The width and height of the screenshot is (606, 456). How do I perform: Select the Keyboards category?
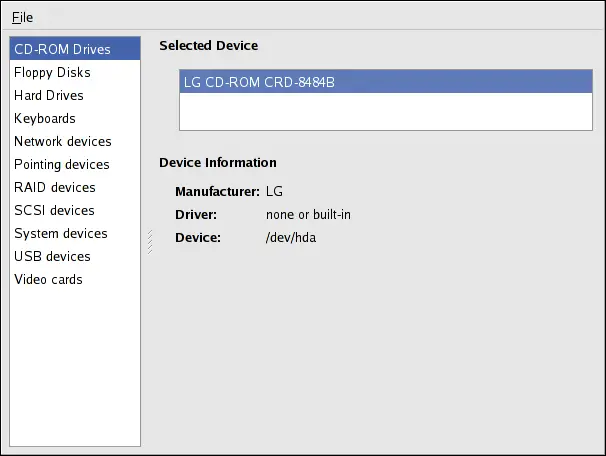pos(45,118)
